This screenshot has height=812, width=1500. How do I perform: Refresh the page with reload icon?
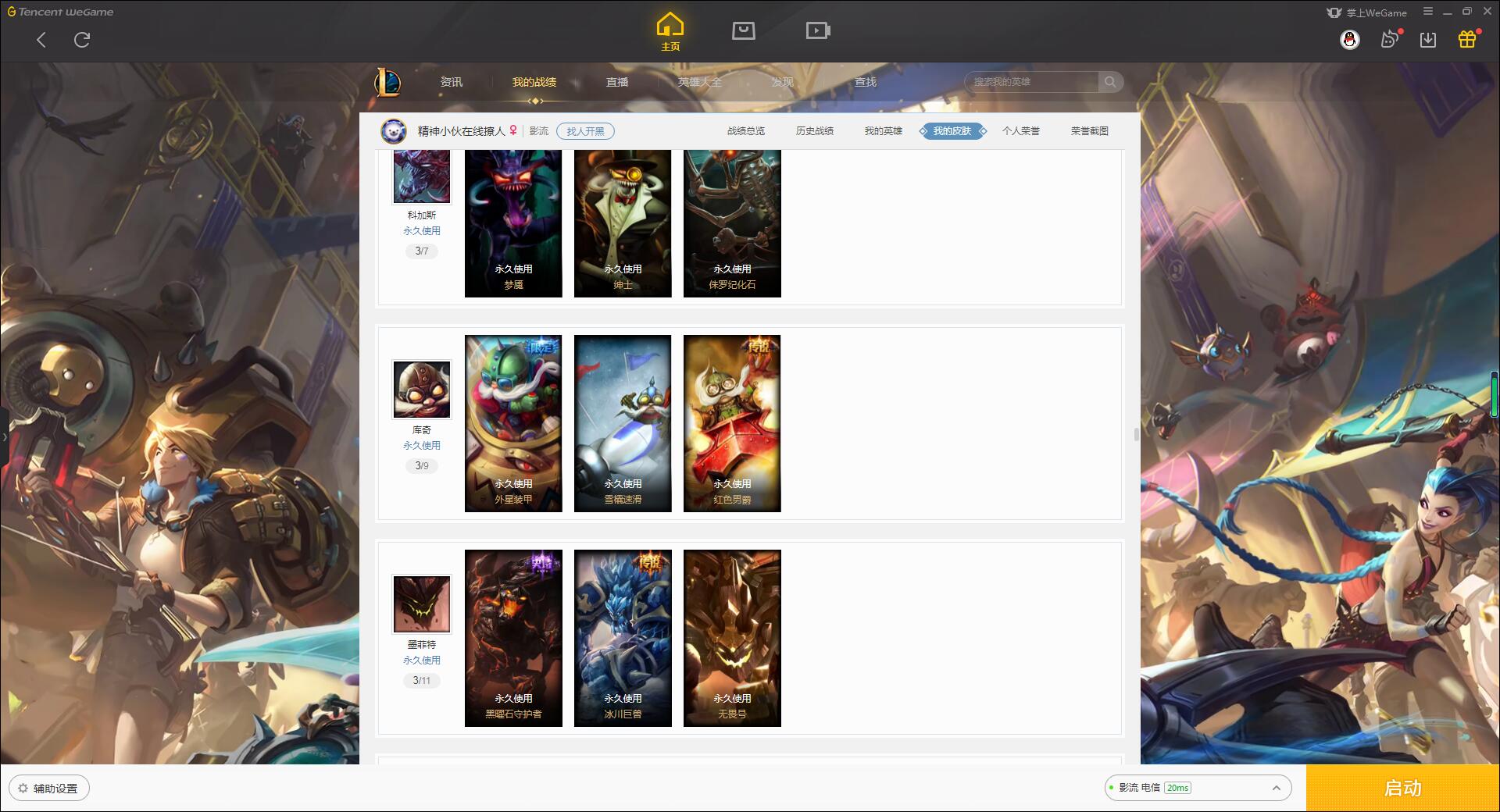[x=82, y=40]
